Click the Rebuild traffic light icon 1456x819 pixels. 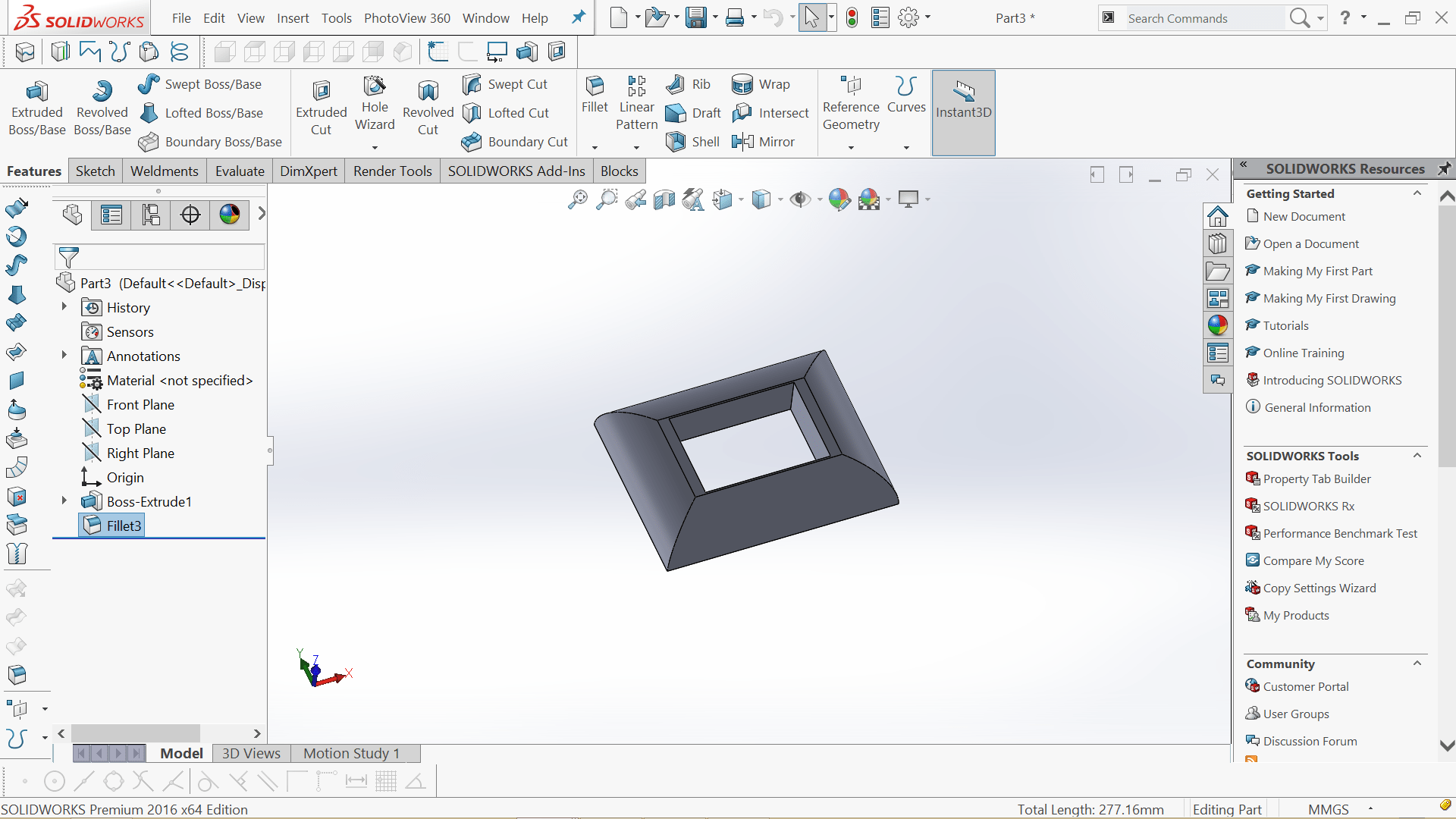click(852, 18)
